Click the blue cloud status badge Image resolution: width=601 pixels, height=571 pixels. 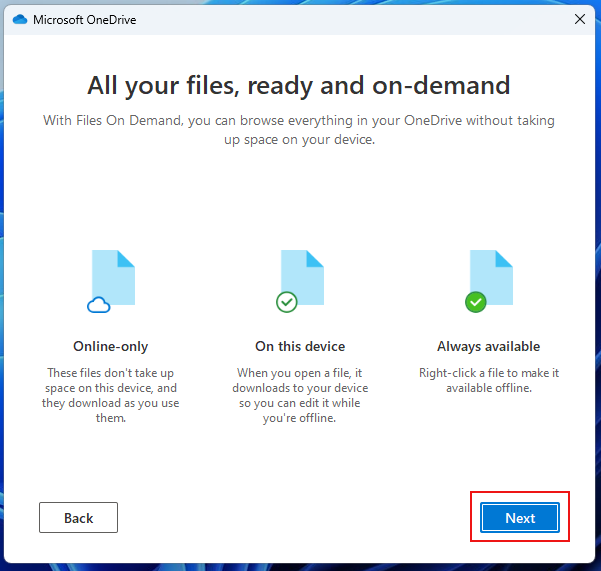(x=99, y=305)
